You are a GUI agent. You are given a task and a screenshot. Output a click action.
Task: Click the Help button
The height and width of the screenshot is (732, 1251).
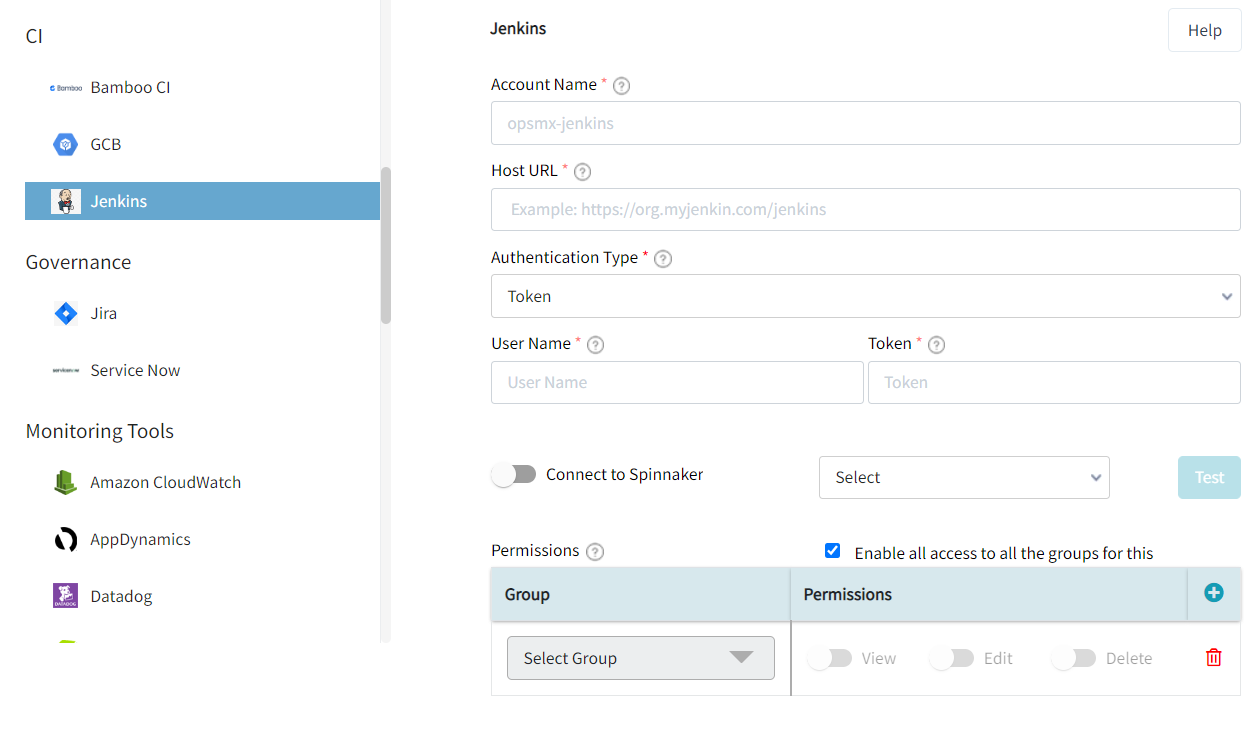coord(1204,30)
